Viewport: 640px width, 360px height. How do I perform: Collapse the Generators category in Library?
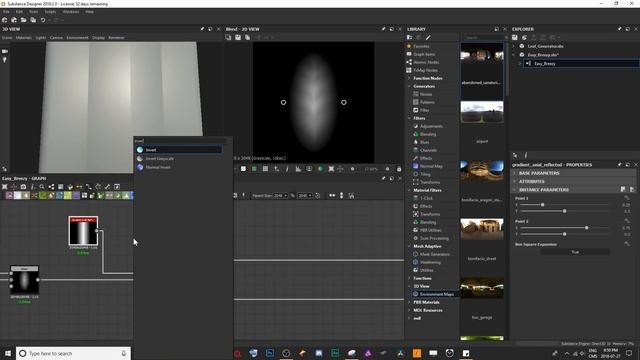pyautogui.click(x=409, y=86)
